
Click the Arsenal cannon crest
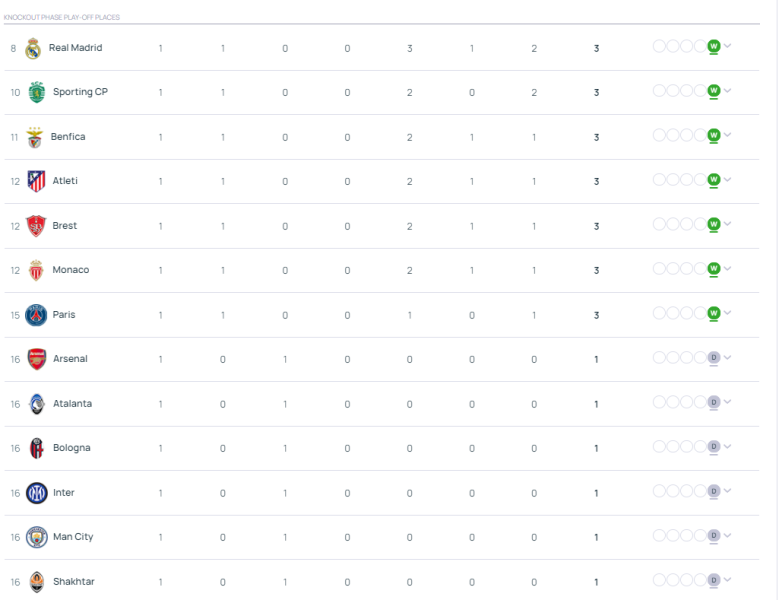(37, 359)
